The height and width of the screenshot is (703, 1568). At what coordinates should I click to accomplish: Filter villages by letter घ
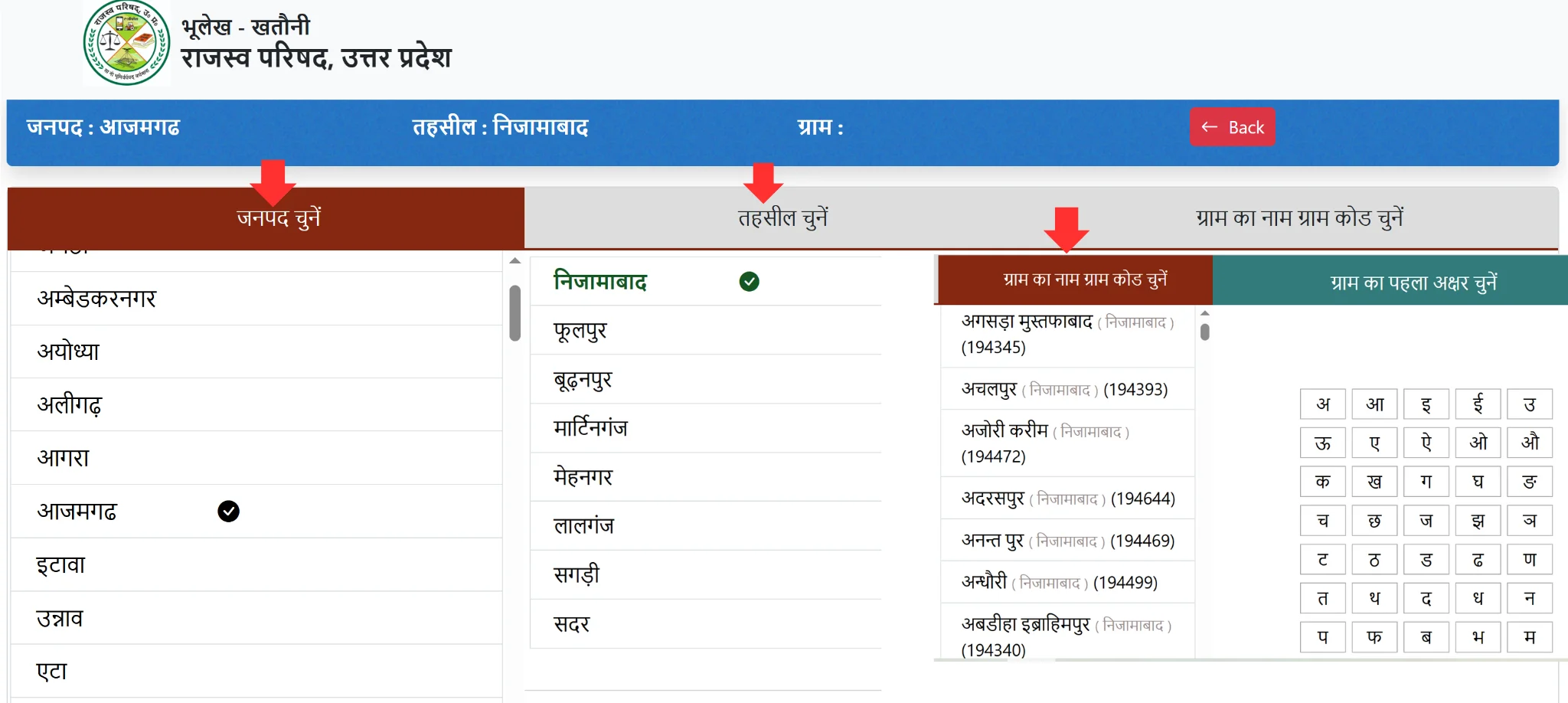[1478, 482]
